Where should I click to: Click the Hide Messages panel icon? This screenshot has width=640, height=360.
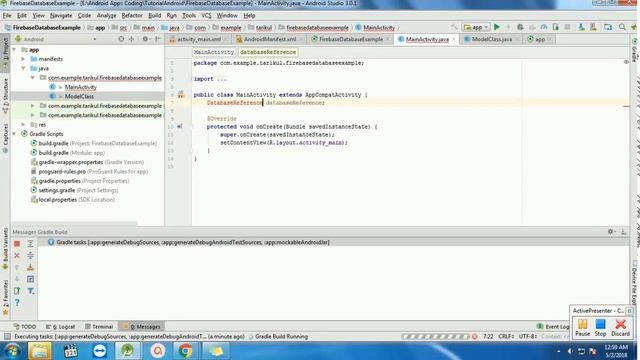(x=623, y=231)
